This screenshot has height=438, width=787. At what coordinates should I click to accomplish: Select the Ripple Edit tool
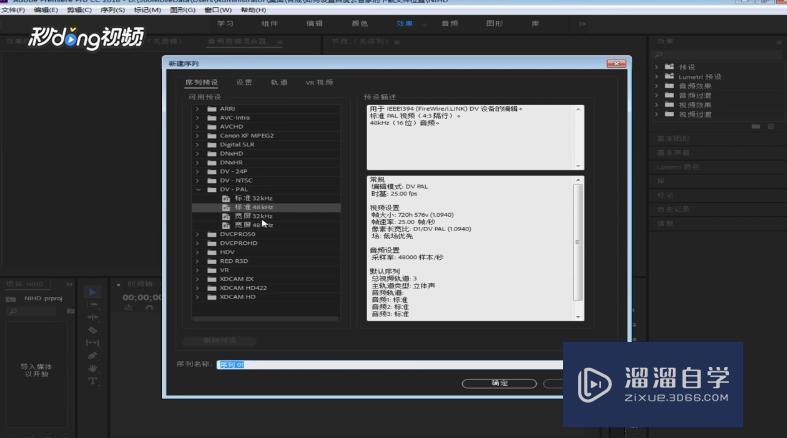(92, 317)
